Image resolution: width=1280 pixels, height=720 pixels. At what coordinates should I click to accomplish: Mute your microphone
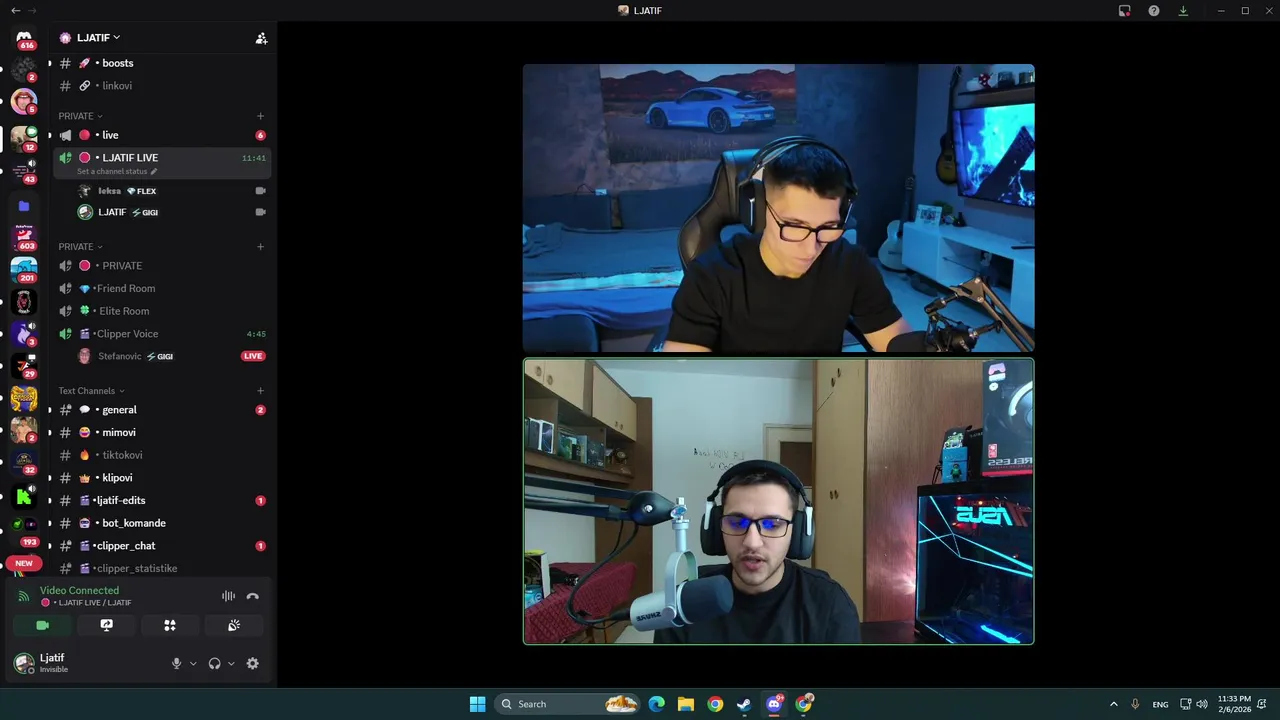click(177, 663)
